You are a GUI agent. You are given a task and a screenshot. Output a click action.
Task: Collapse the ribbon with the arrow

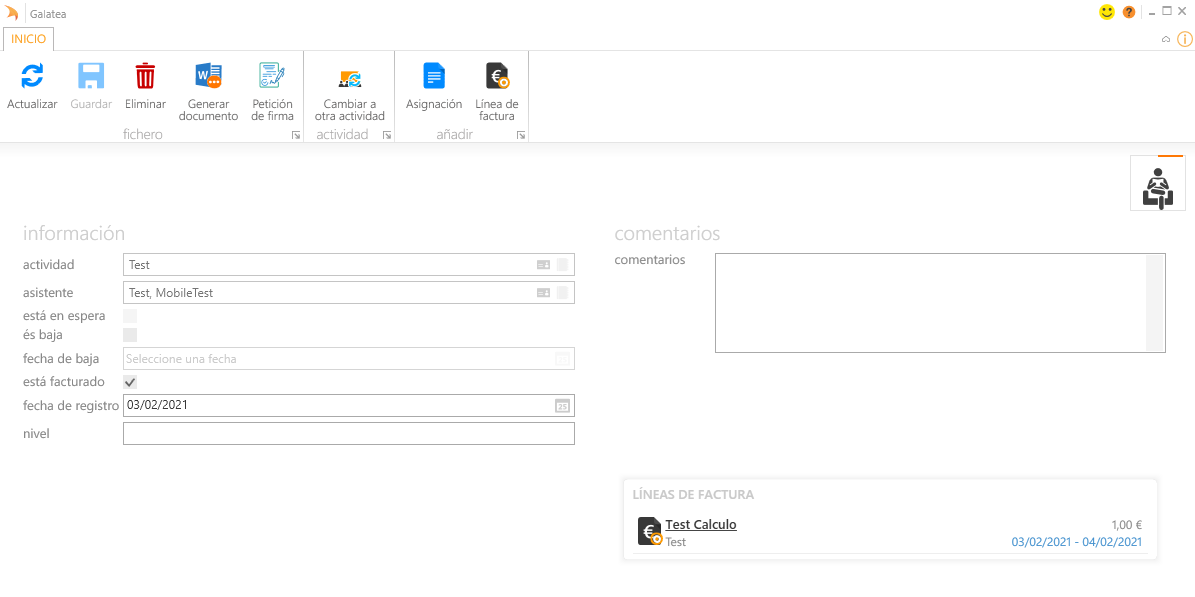coord(1166,39)
